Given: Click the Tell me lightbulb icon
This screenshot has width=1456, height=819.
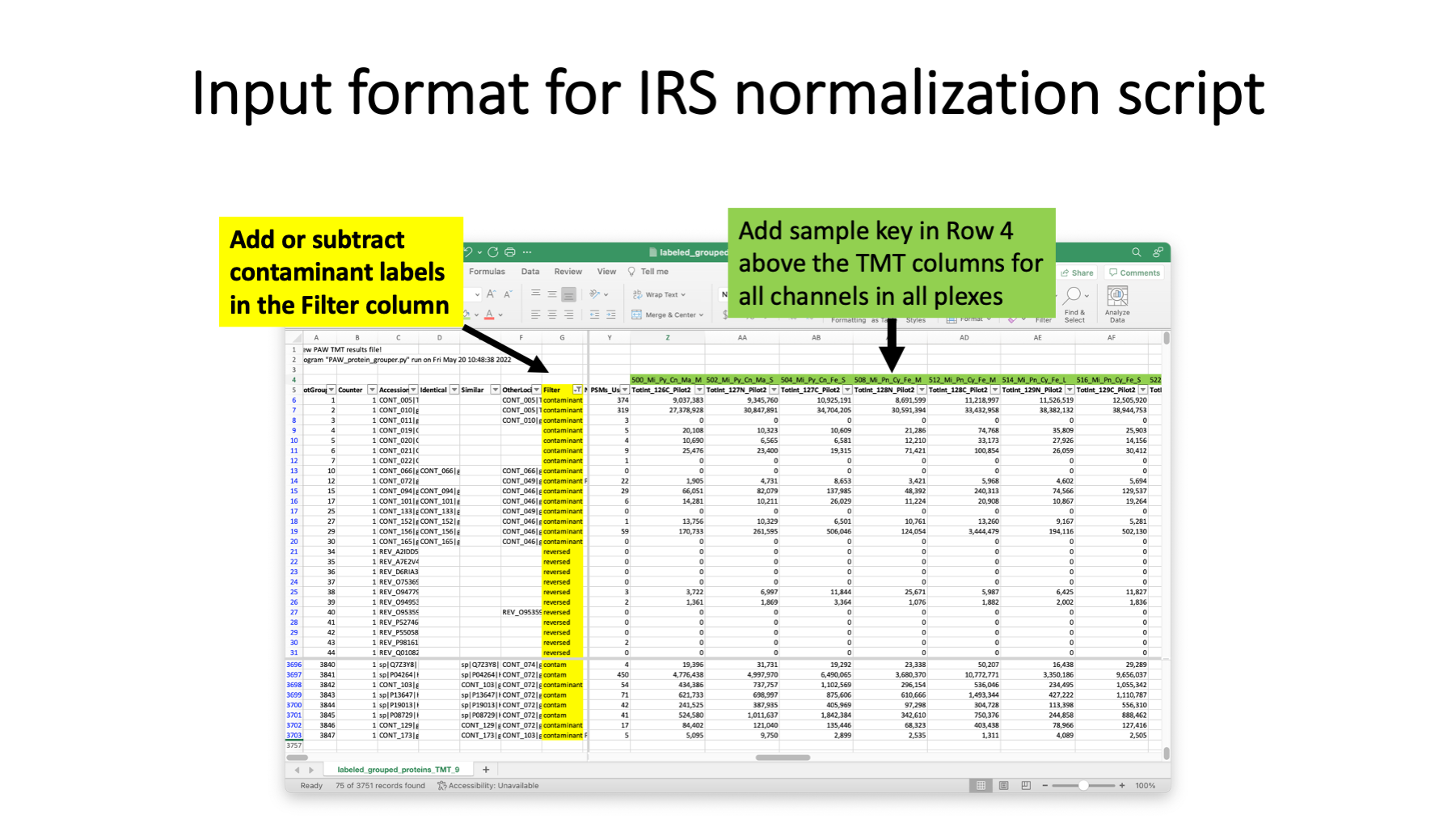Looking at the screenshot, I should point(631,272).
